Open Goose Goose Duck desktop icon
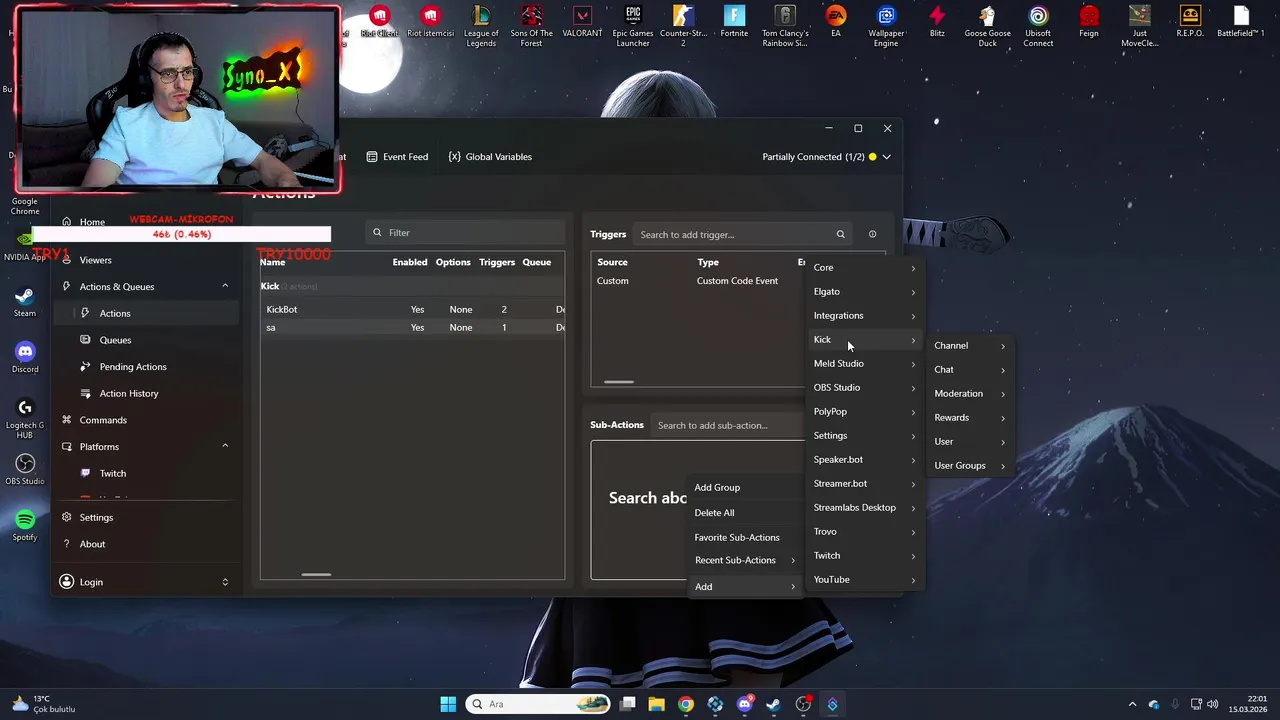This screenshot has height=720, width=1280. tap(987, 26)
